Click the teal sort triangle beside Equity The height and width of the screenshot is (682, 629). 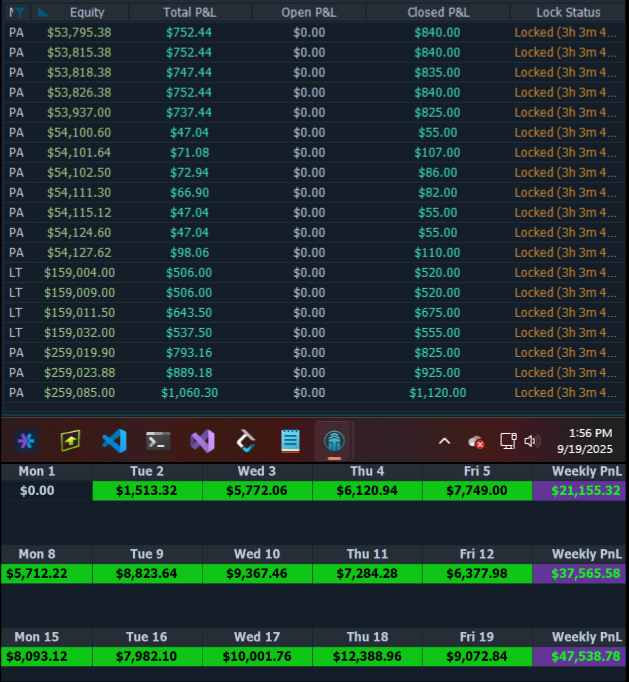coord(43,13)
